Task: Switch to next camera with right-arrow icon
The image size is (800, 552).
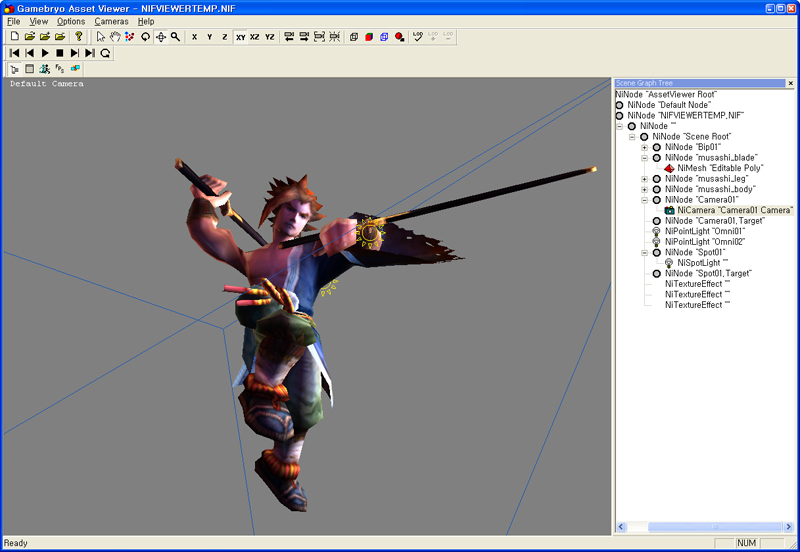Action: 304,37
